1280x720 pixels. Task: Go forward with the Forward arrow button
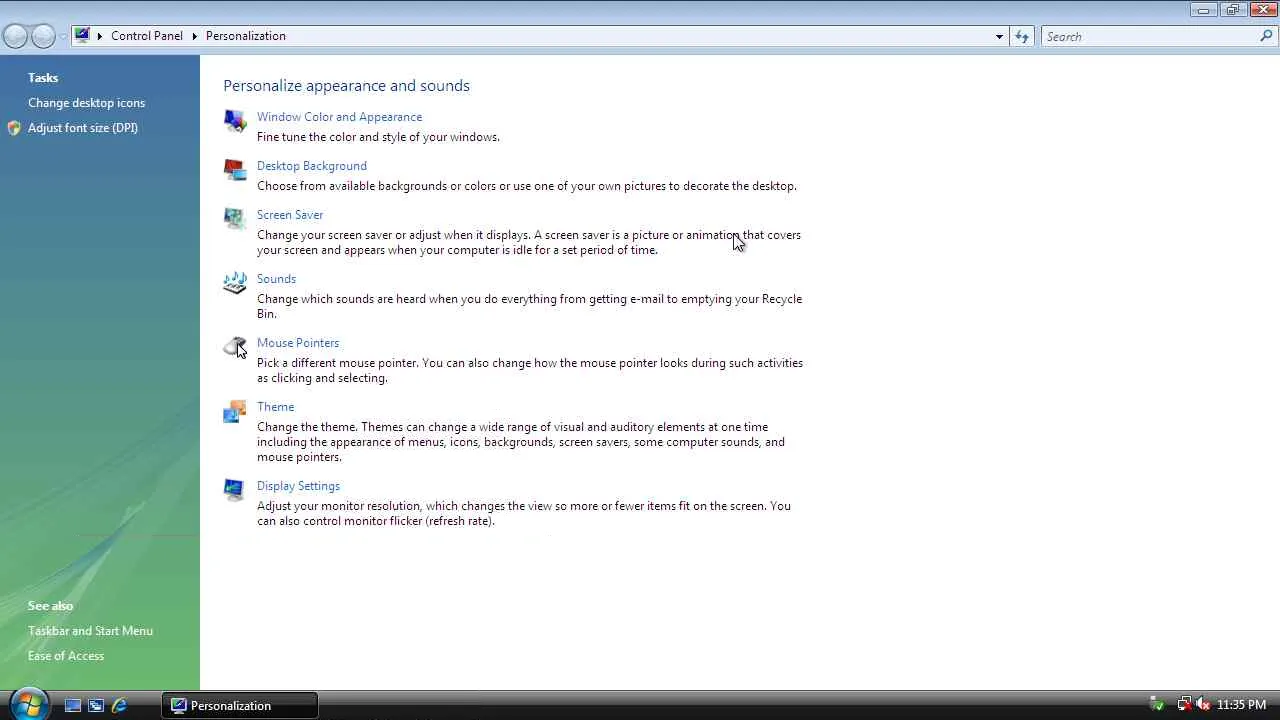(43, 36)
